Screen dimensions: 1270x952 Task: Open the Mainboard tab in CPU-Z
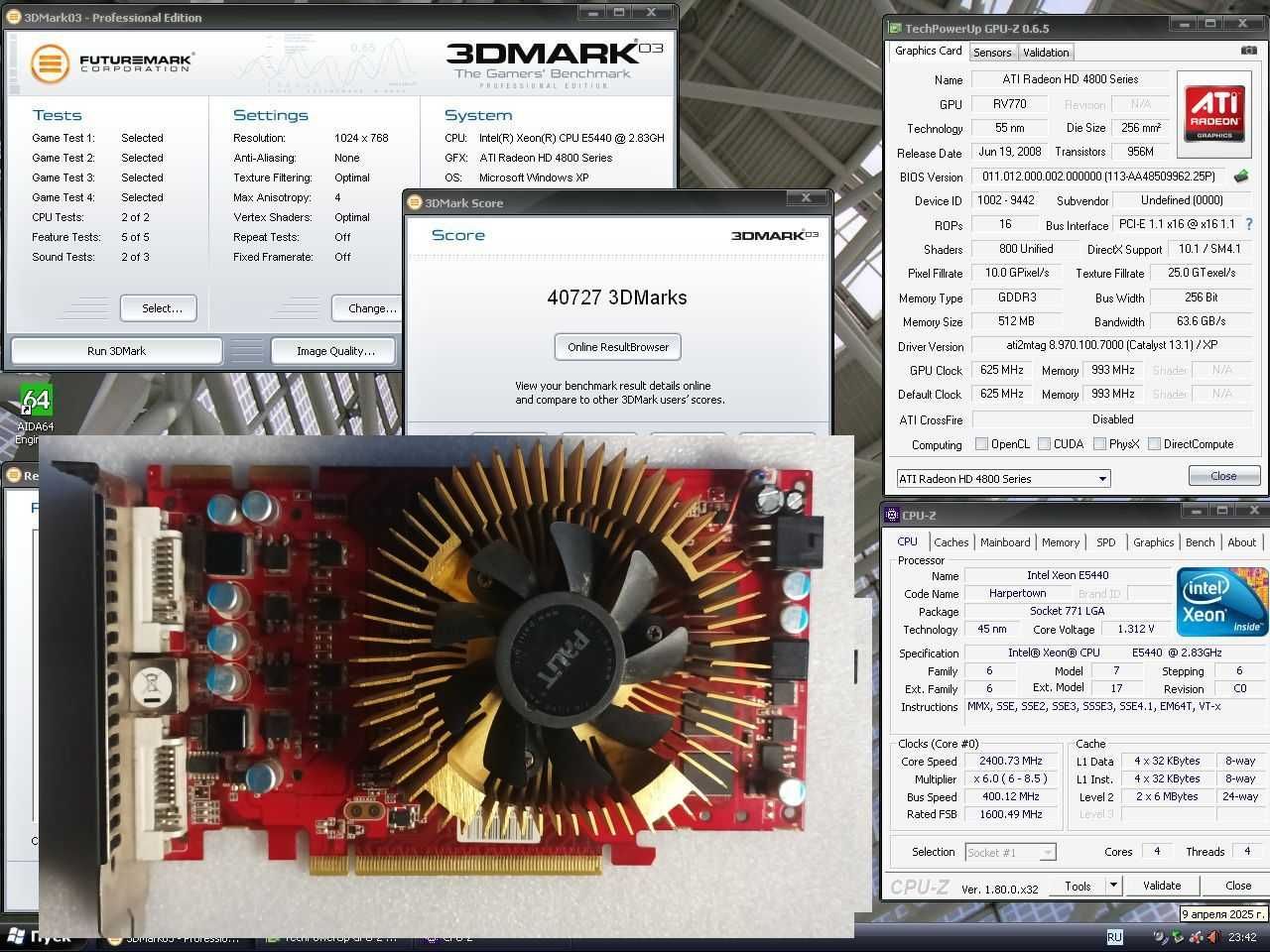(1005, 542)
